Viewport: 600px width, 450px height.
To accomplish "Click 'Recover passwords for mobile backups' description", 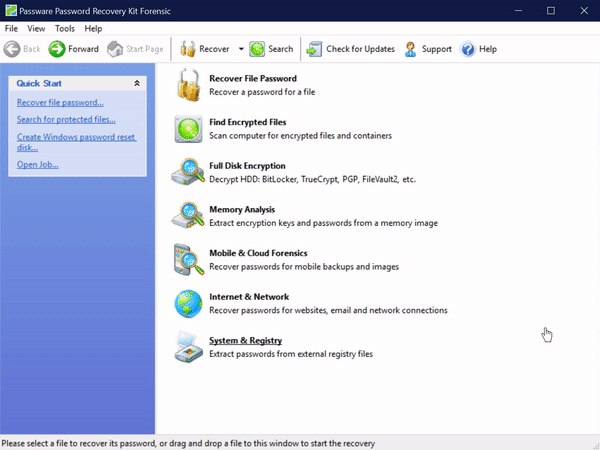I will (304, 266).
